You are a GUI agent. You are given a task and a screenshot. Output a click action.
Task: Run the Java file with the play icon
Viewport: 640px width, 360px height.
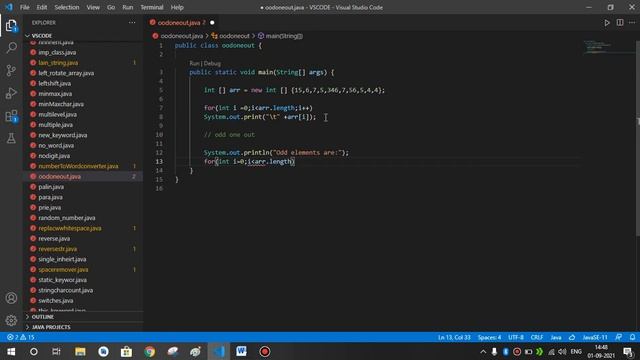tap(607, 23)
